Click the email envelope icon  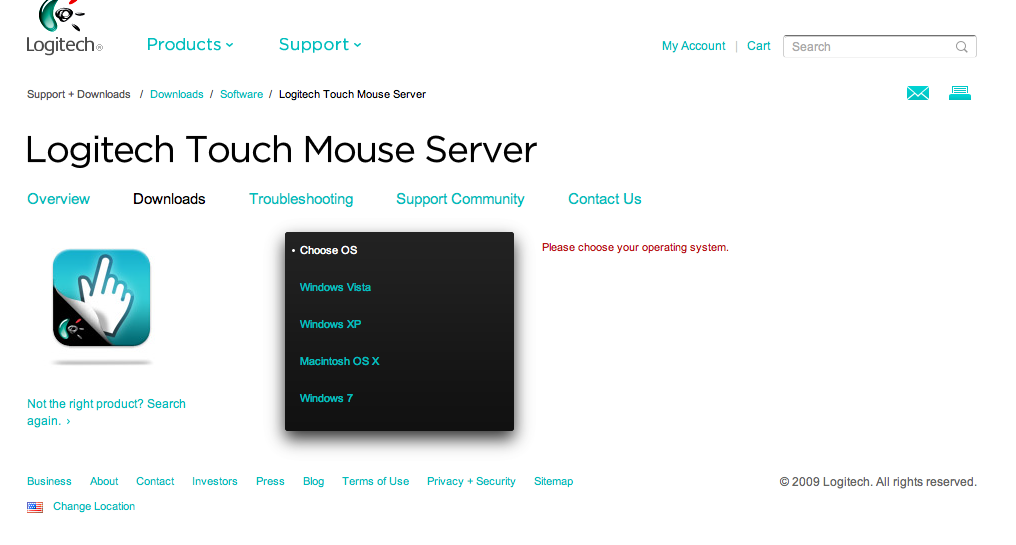click(x=918, y=93)
